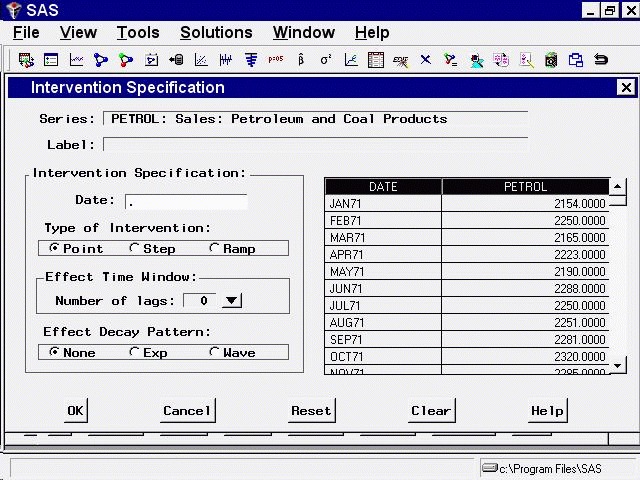This screenshot has height=480, width=640.
Task: Open the Solutions menu
Action: pyautogui.click(x=216, y=33)
